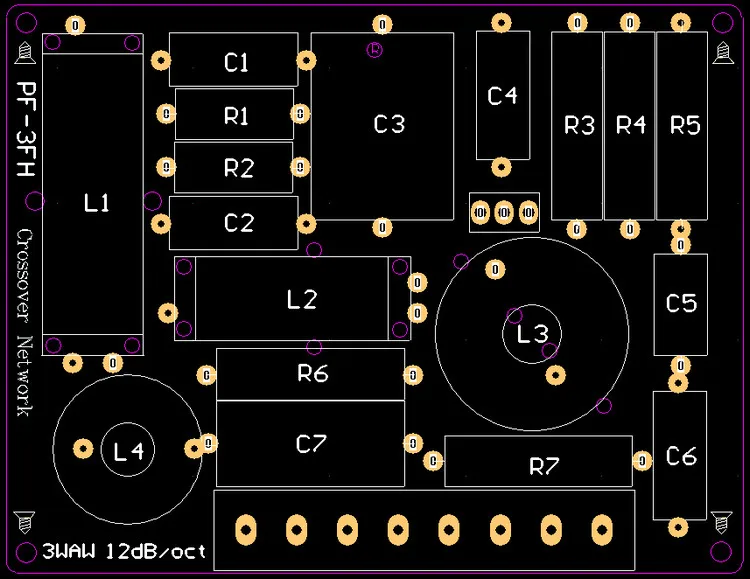
Task: Click the bottom-left corner screw symbol
Action: point(24,522)
